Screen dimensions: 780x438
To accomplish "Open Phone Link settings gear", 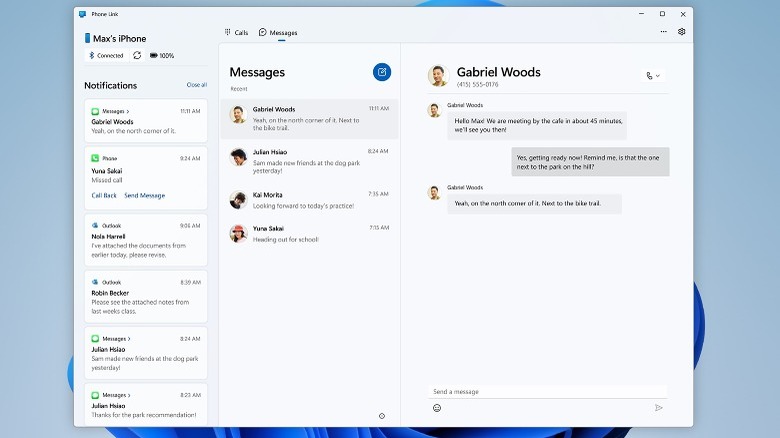I will (682, 32).
